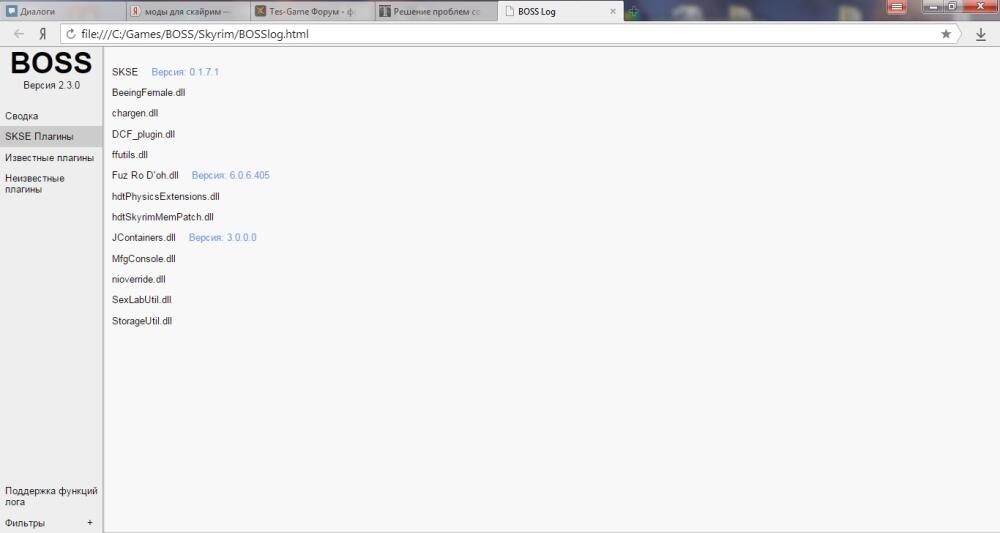Click ffutils.dll entry

(129, 154)
